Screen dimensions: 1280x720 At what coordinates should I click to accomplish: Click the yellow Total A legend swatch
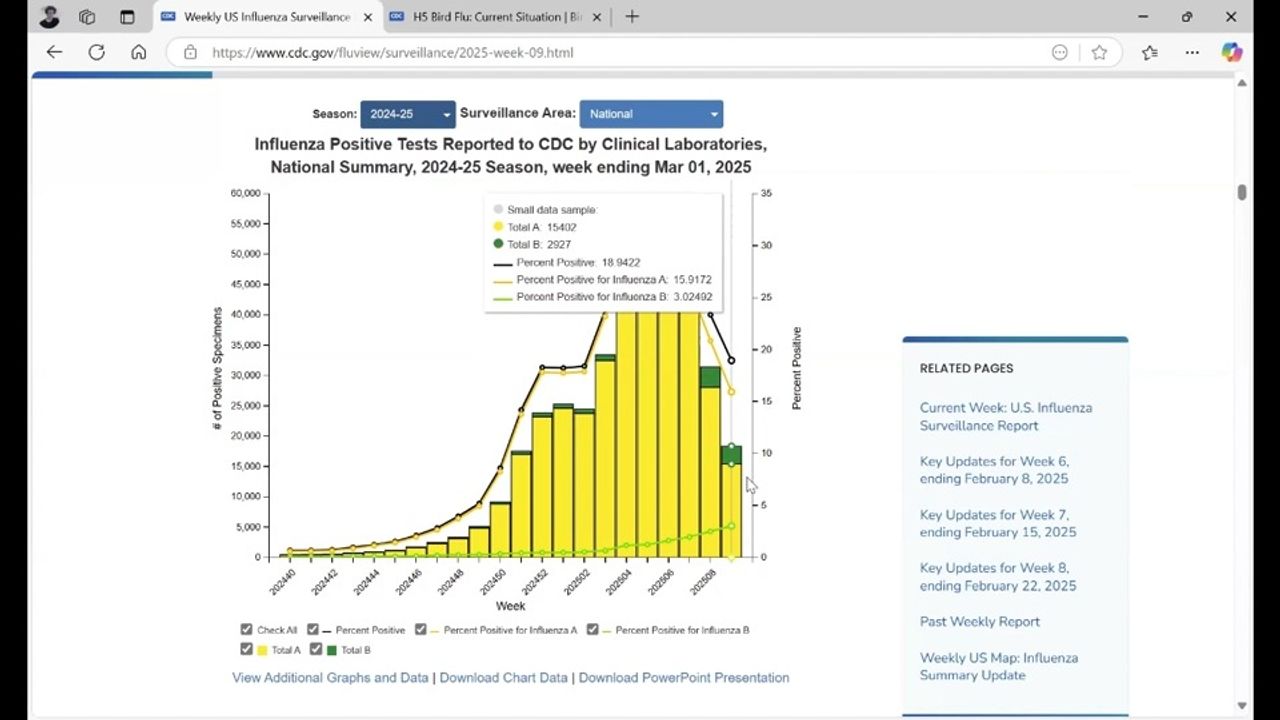tap(262, 650)
